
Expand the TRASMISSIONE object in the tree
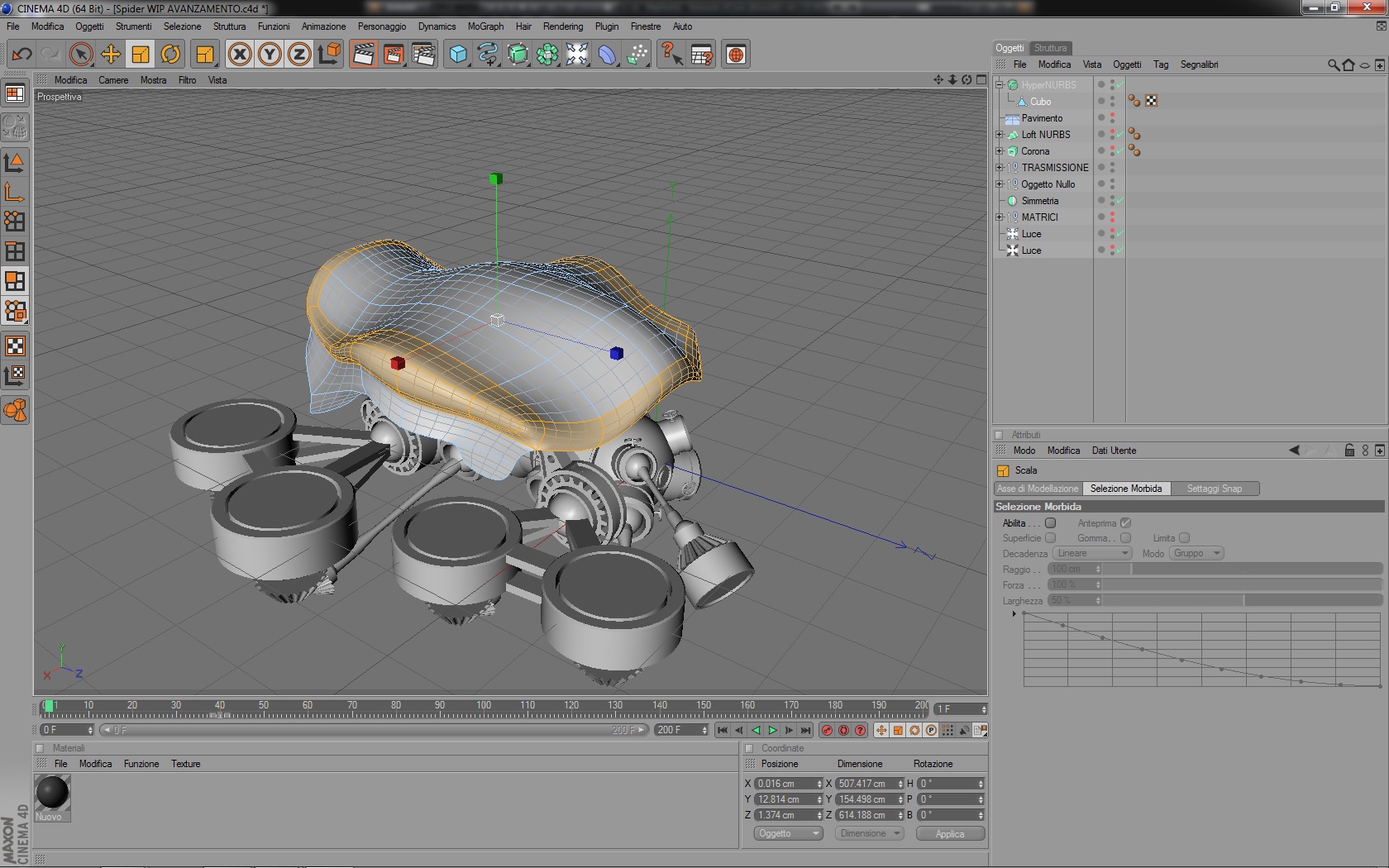click(x=999, y=168)
